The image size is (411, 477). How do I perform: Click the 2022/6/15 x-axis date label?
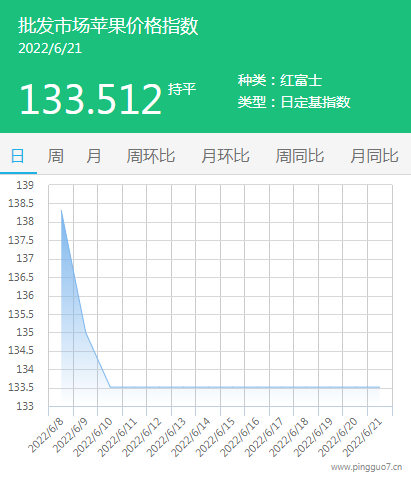[x=215, y=438]
